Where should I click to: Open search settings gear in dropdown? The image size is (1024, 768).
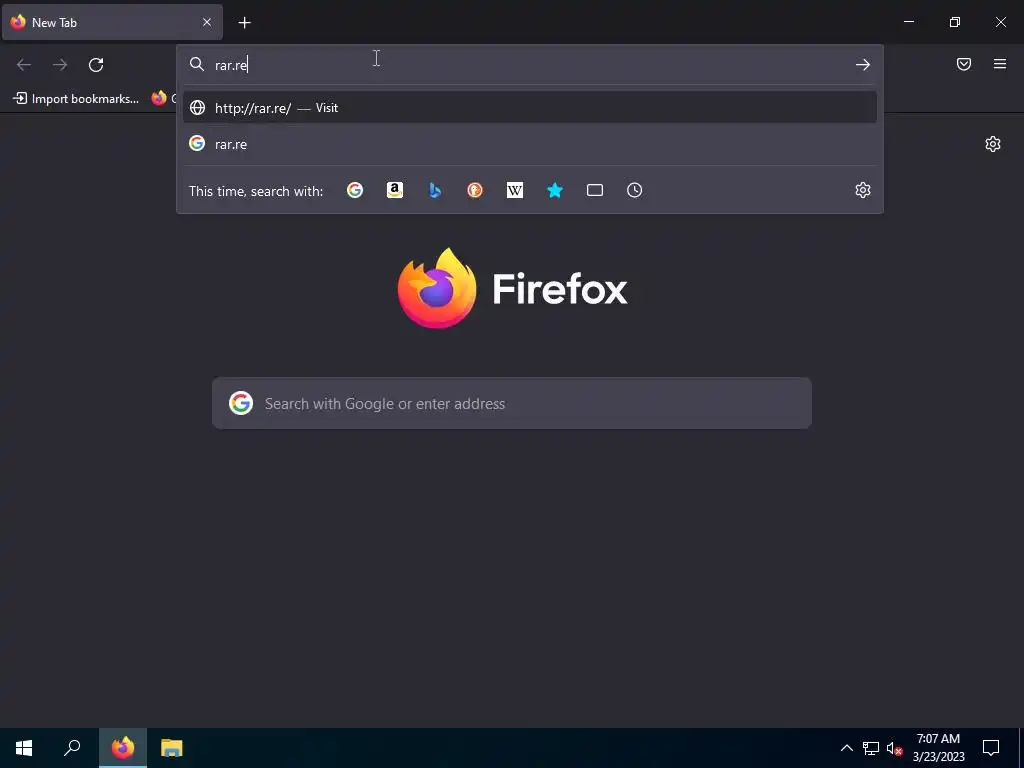[x=863, y=190]
